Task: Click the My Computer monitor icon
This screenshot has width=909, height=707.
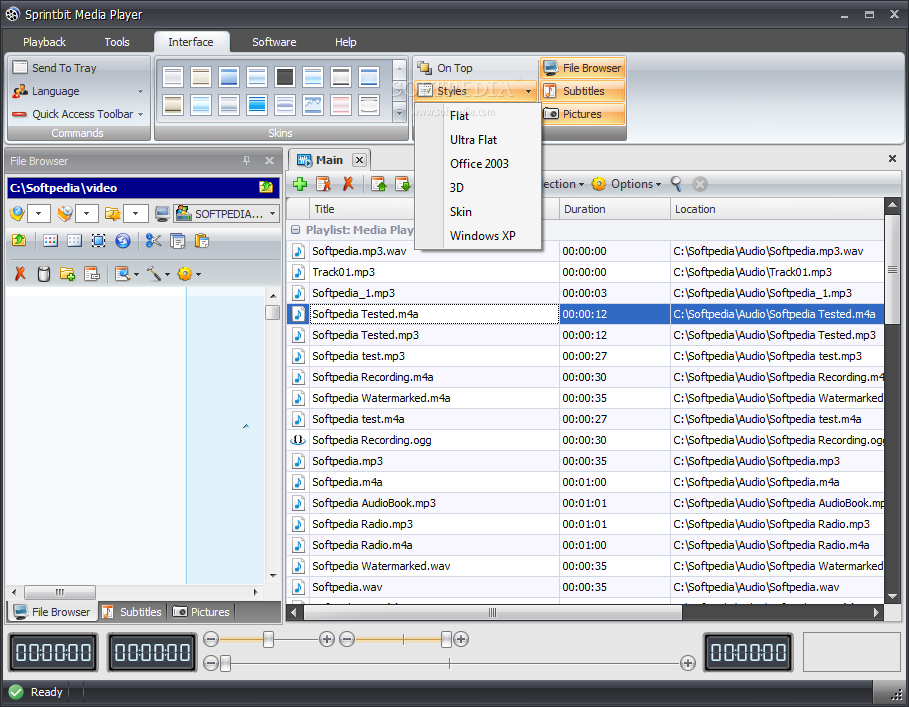Action: pyautogui.click(x=162, y=214)
